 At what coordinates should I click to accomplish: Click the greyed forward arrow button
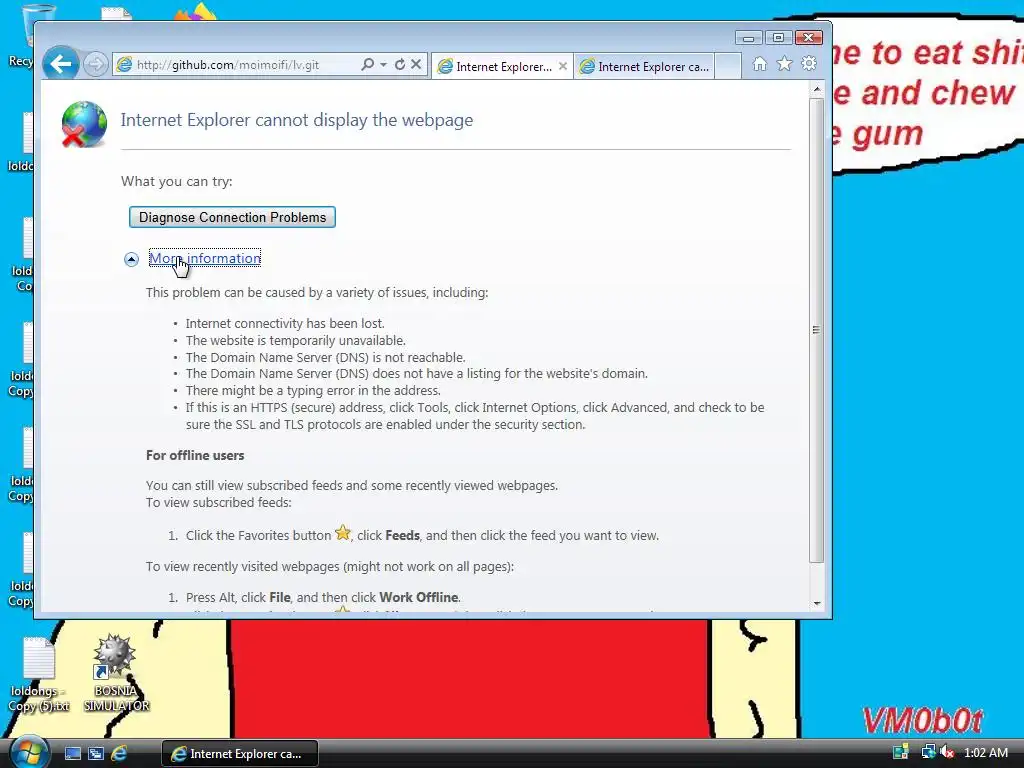pos(96,64)
